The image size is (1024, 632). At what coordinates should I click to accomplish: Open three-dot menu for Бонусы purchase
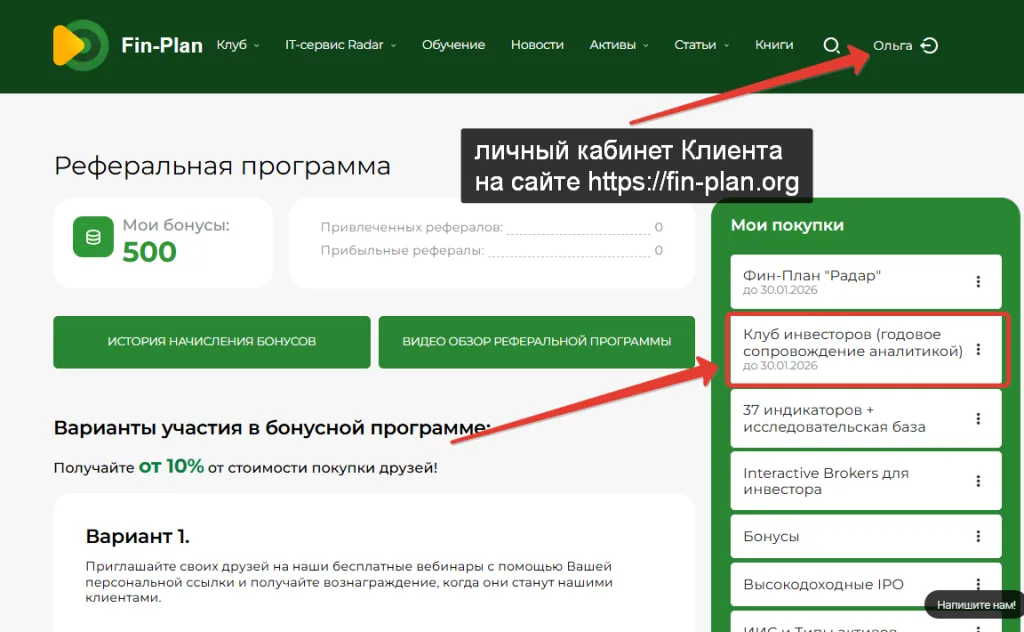point(978,536)
